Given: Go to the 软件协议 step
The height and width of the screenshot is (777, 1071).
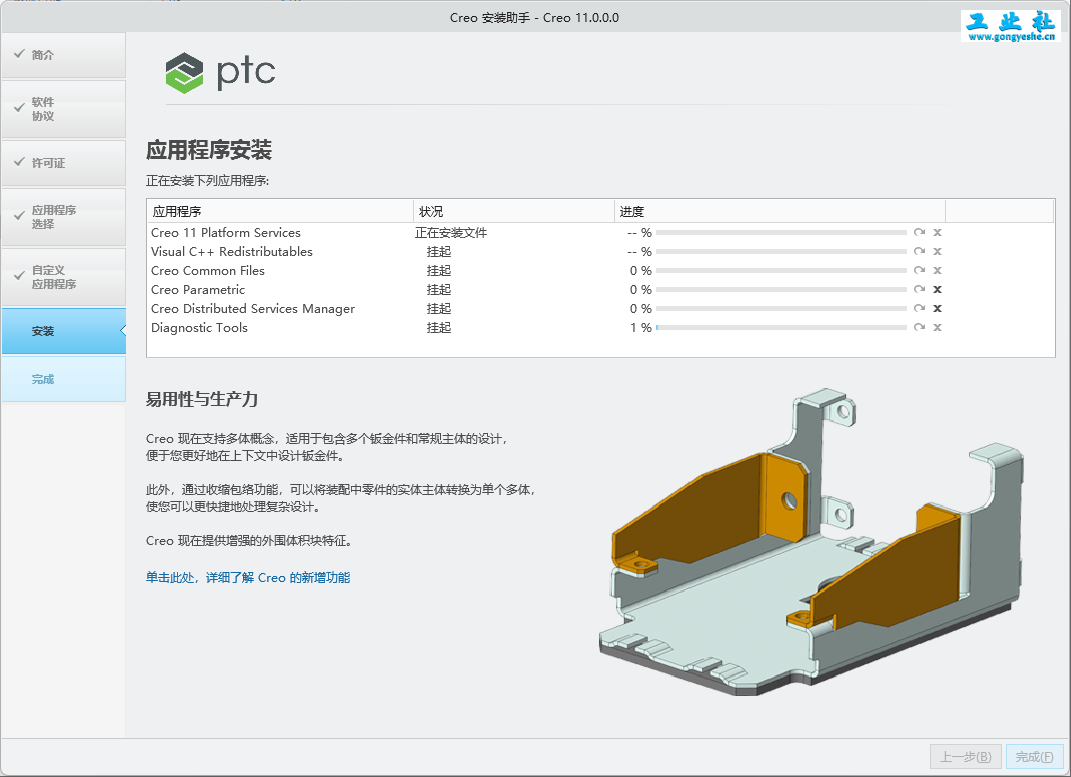Looking at the screenshot, I should (64, 109).
